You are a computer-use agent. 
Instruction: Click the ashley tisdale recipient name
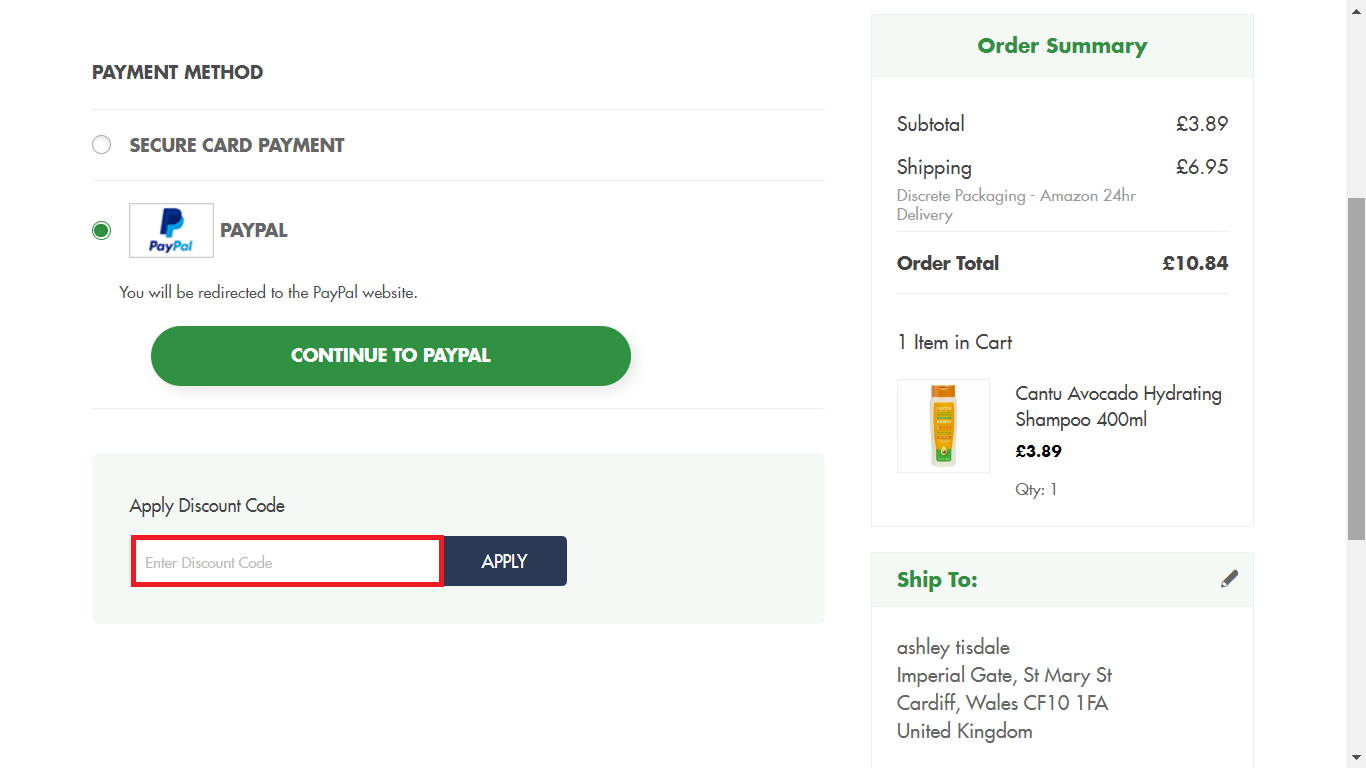click(953, 647)
